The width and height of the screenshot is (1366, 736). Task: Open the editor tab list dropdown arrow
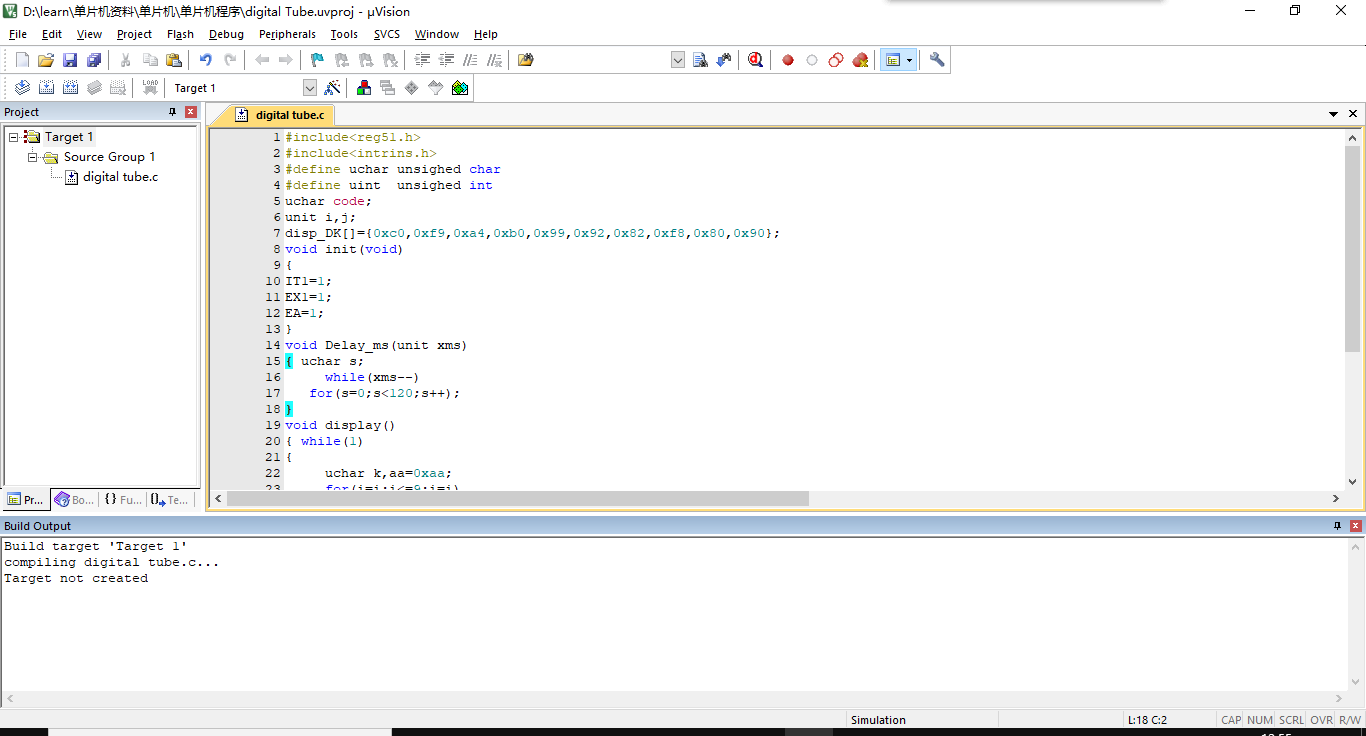click(x=1333, y=114)
